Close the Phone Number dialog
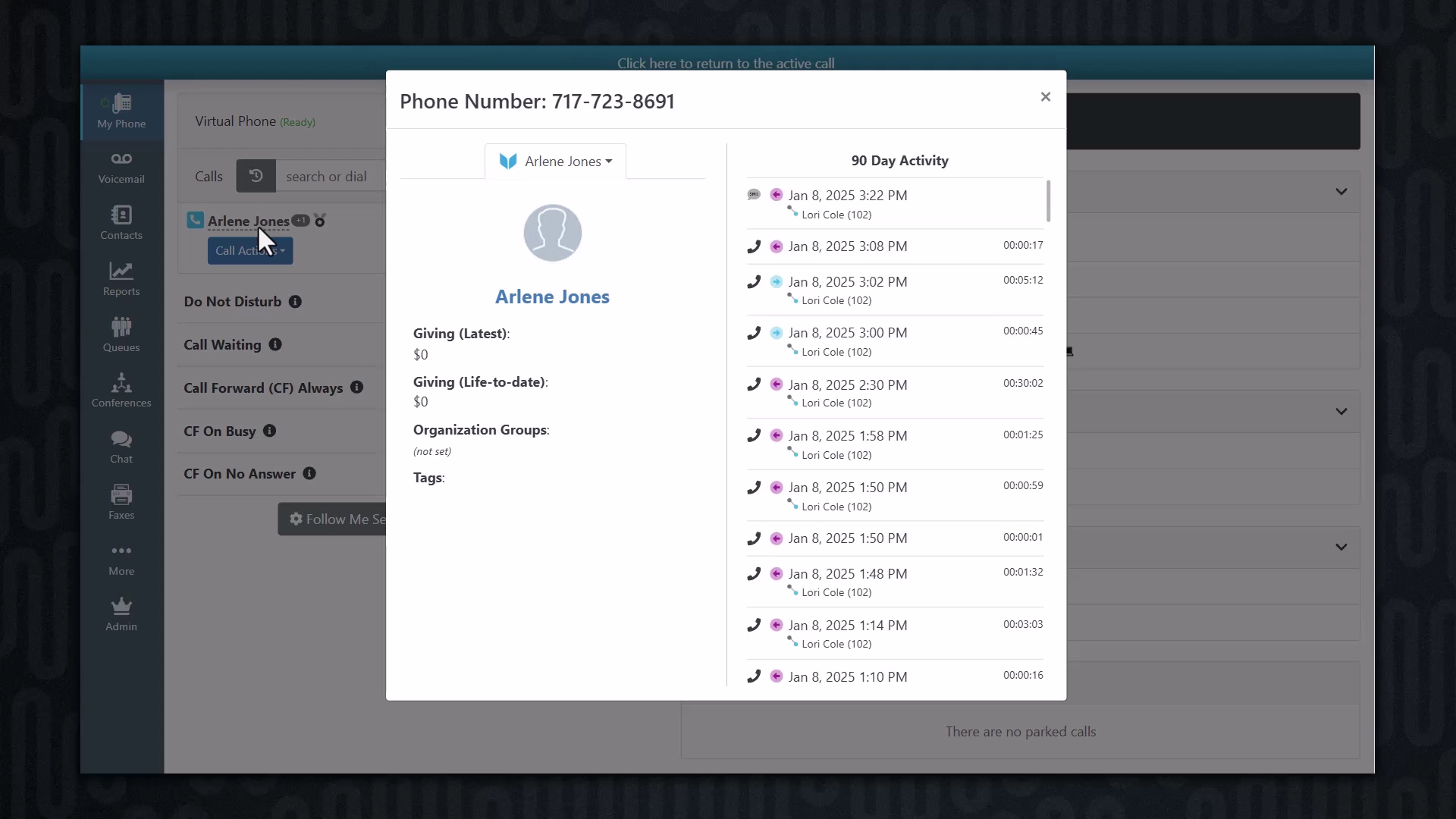 (1046, 97)
